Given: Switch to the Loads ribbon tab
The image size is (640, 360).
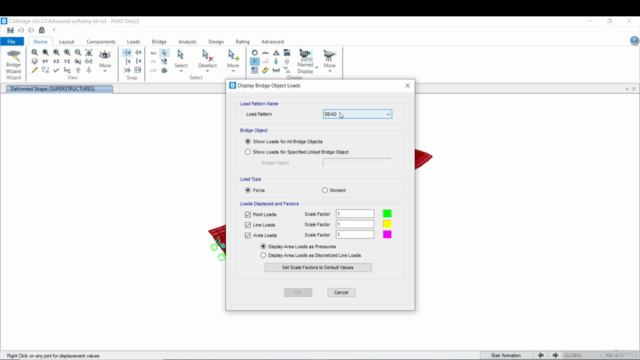Looking at the screenshot, I should pyautogui.click(x=133, y=42).
